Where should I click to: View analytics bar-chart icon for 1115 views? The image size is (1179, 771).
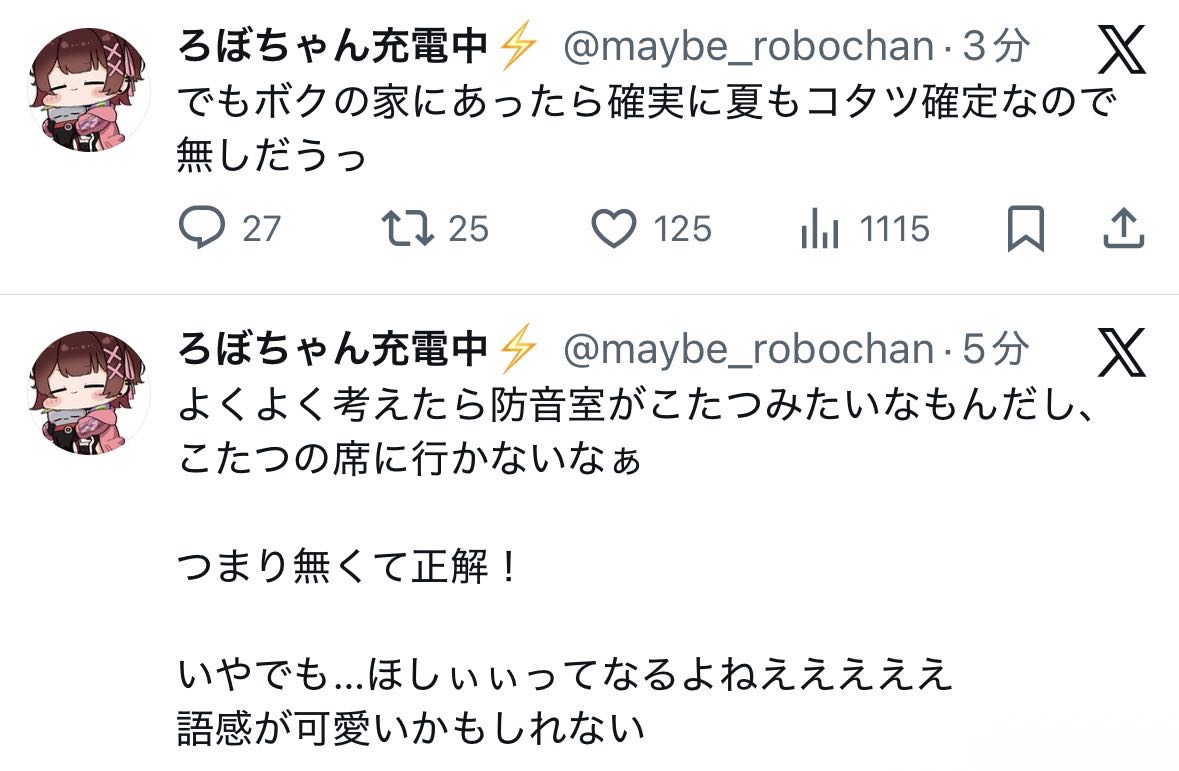tap(818, 230)
